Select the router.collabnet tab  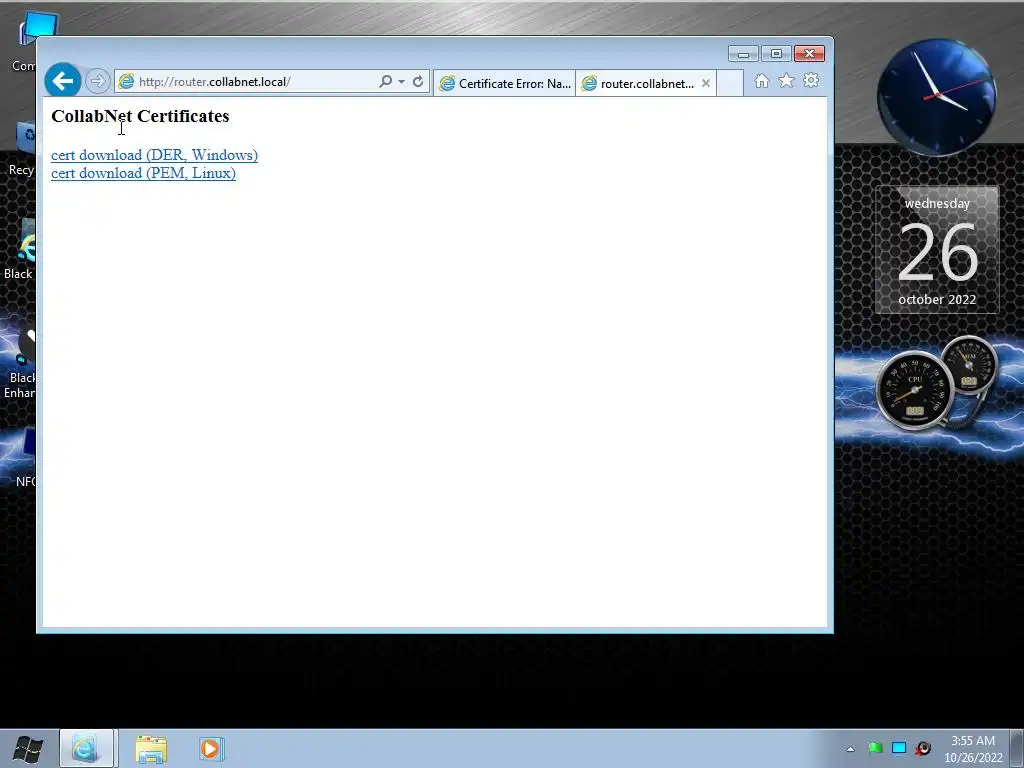pos(639,84)
